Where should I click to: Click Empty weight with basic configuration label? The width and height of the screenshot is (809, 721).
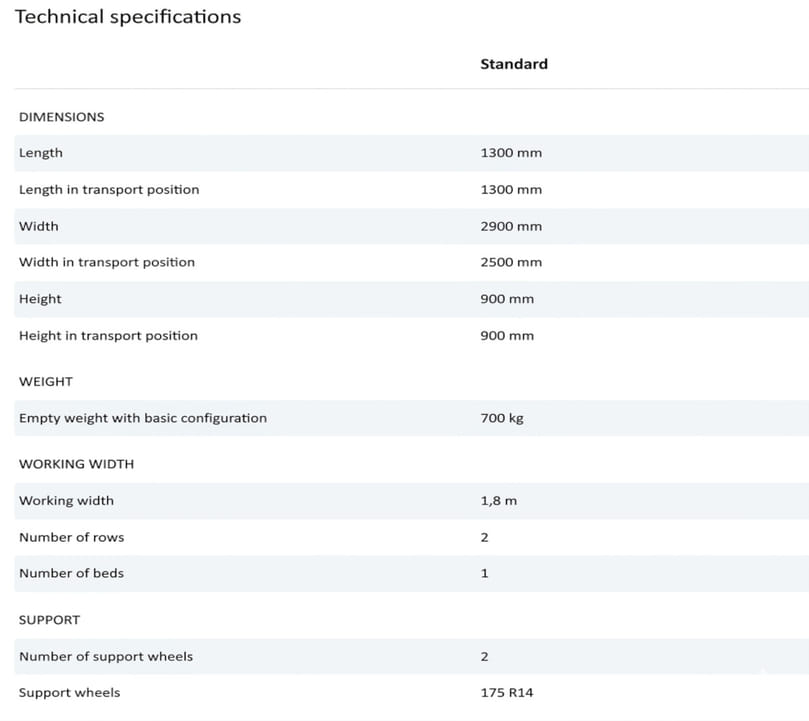pyautogui.click(x=143, y=418)
